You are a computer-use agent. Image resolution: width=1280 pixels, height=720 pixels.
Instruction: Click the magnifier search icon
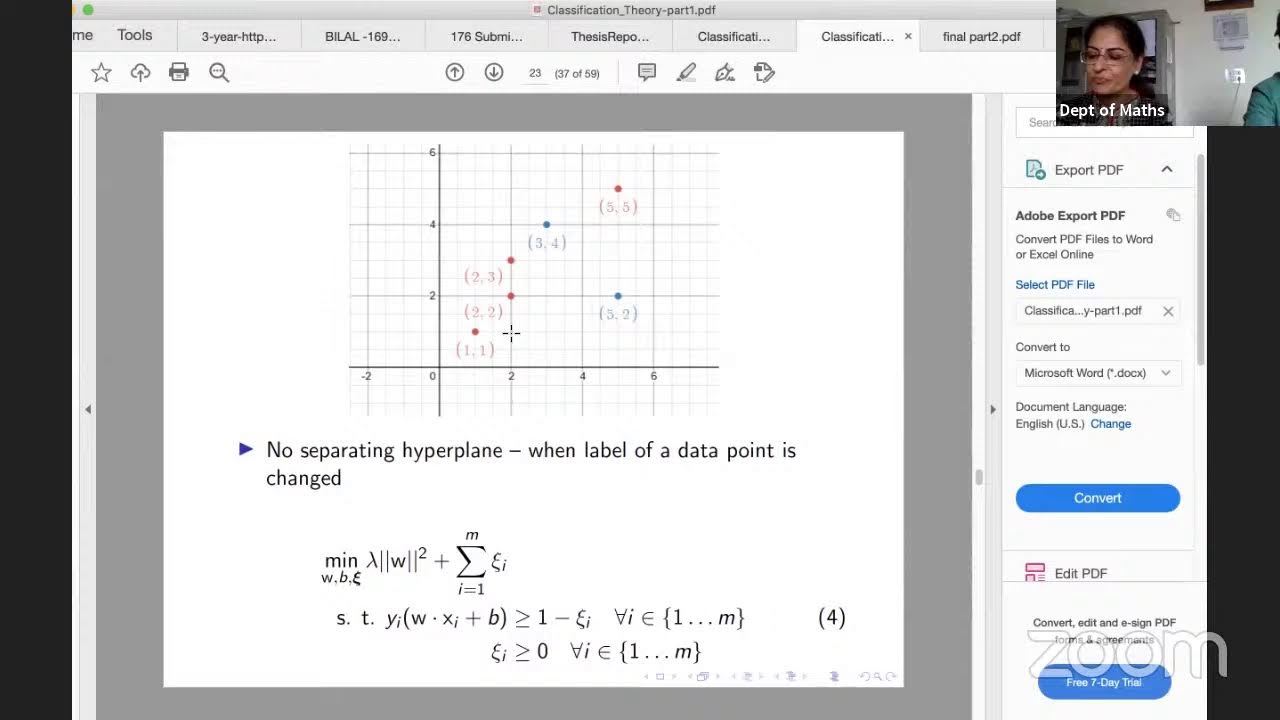tap(219, 72)
